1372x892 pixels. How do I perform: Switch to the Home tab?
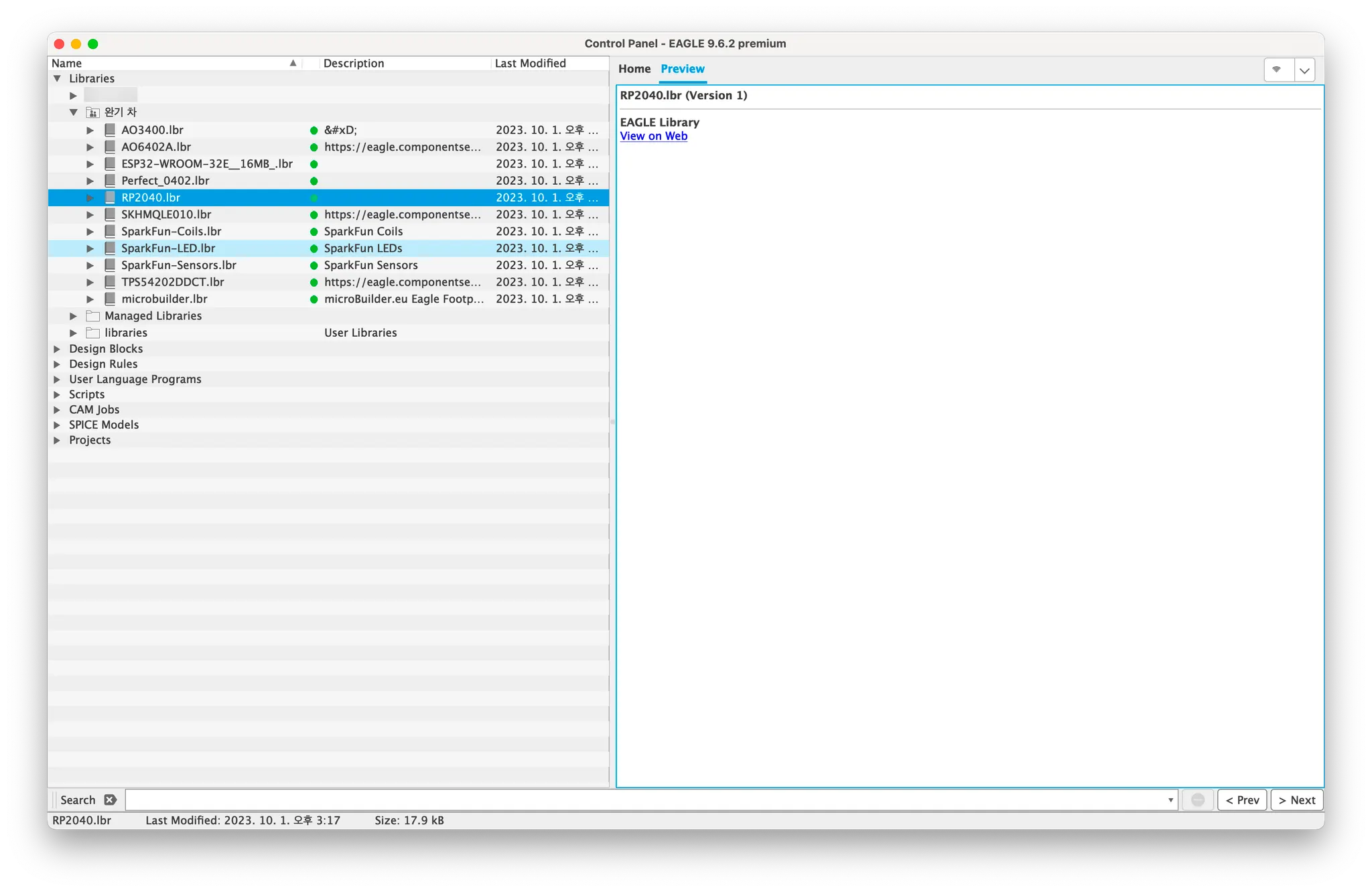pos(634,69)
